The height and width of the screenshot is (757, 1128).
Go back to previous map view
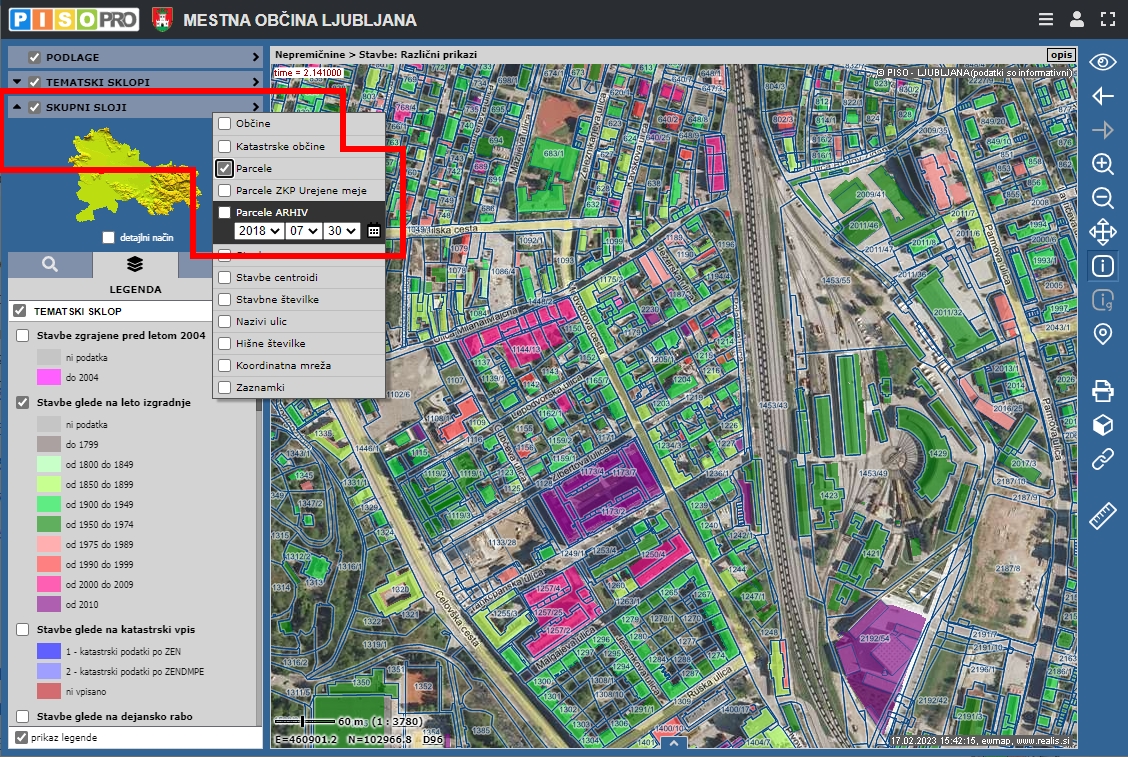1102,96
